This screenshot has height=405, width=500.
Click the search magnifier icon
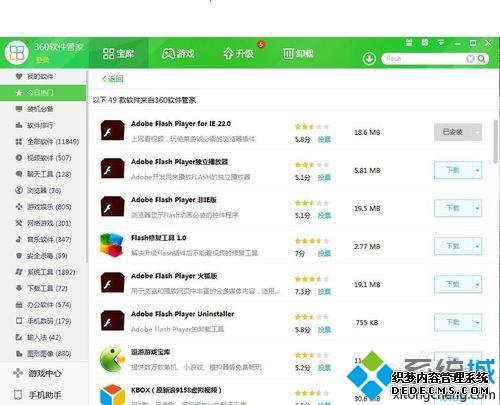pos(481,59)
